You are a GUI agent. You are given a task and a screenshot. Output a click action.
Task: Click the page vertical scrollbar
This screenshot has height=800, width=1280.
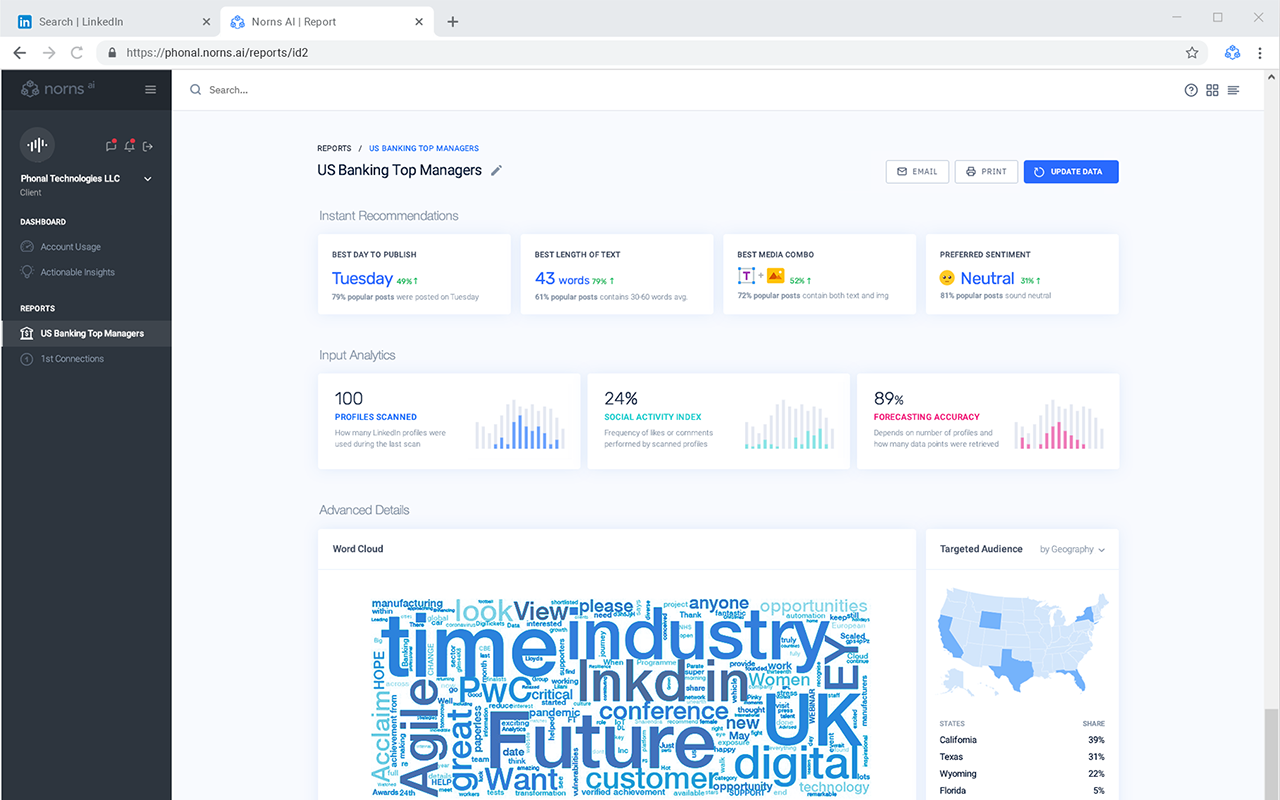1271,754
